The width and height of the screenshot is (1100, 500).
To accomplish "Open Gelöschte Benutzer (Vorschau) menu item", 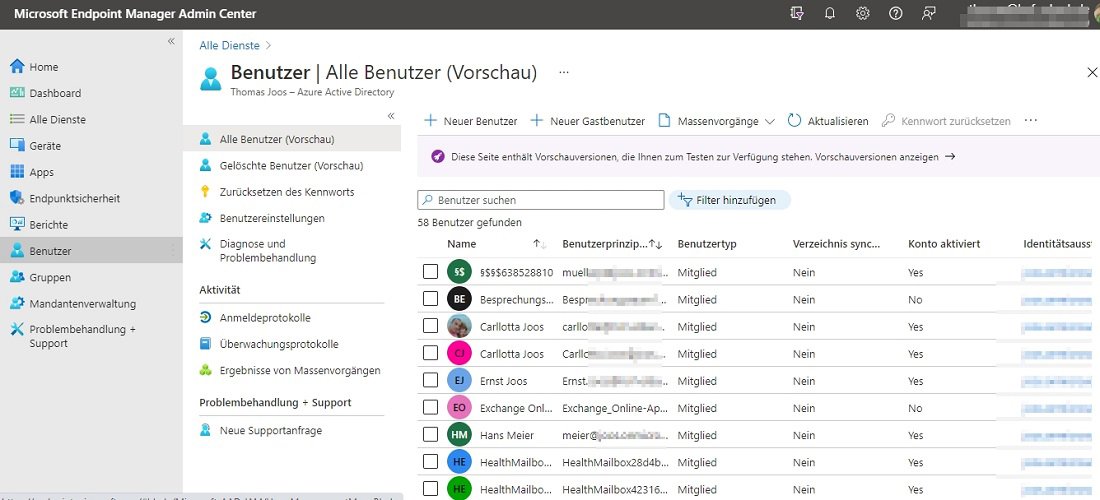I will click(291, 166).
